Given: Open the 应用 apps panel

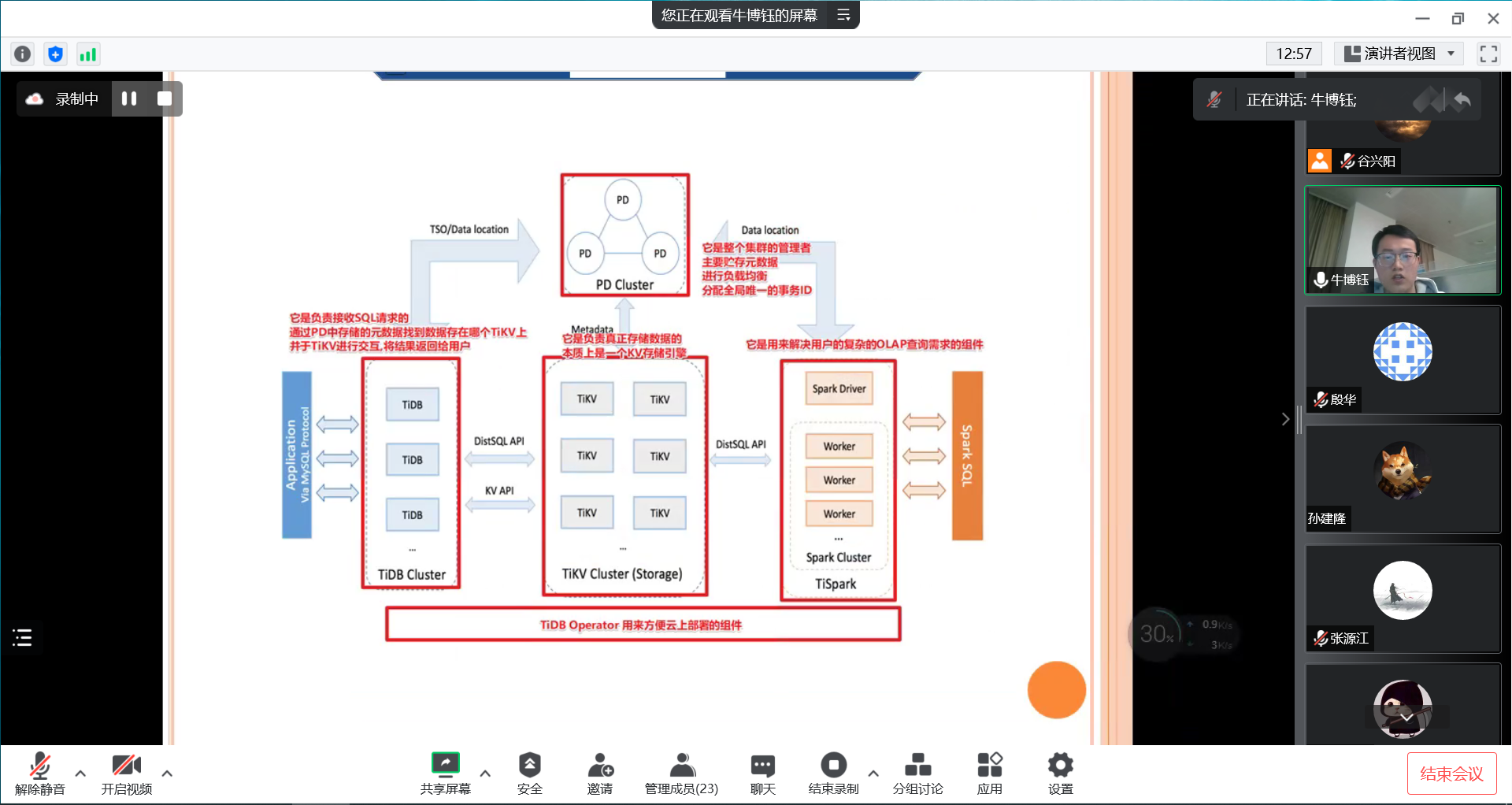Looking at the screenshot, I should (x=990, y=773).
